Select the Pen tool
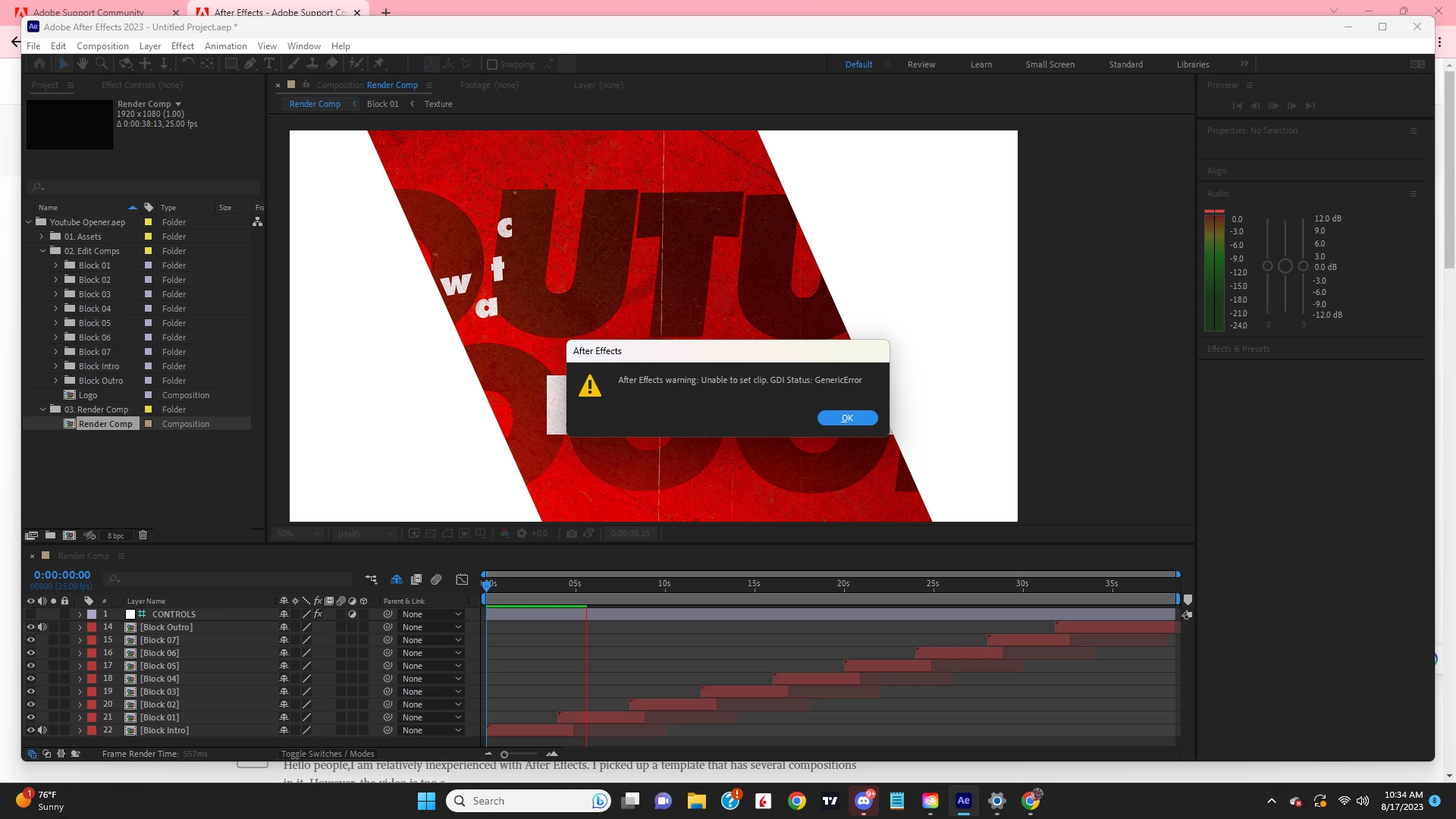The image size is (1456, 819). point(250,64)
